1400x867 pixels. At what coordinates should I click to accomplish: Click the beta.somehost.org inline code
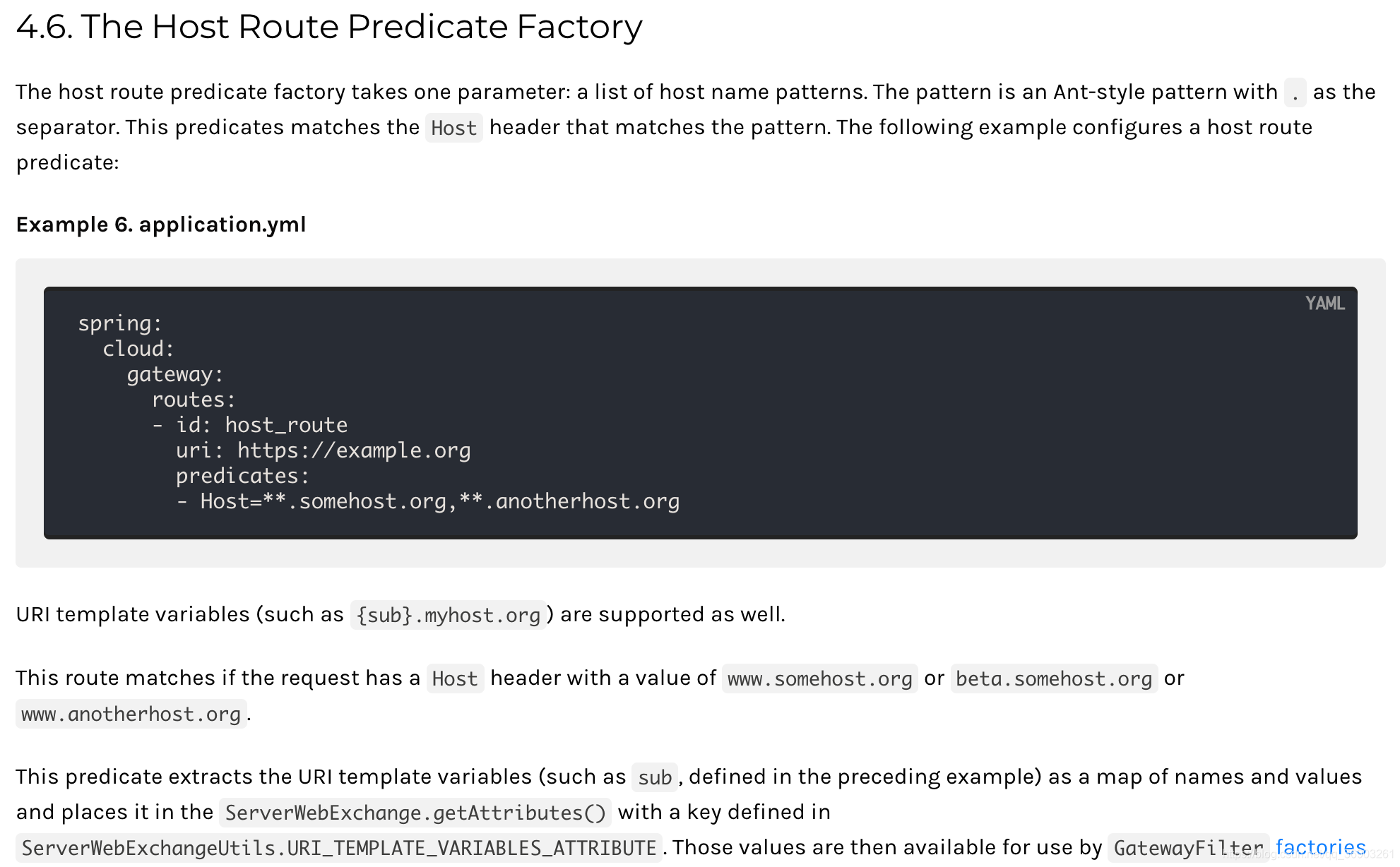click(x=1054, y=678)
